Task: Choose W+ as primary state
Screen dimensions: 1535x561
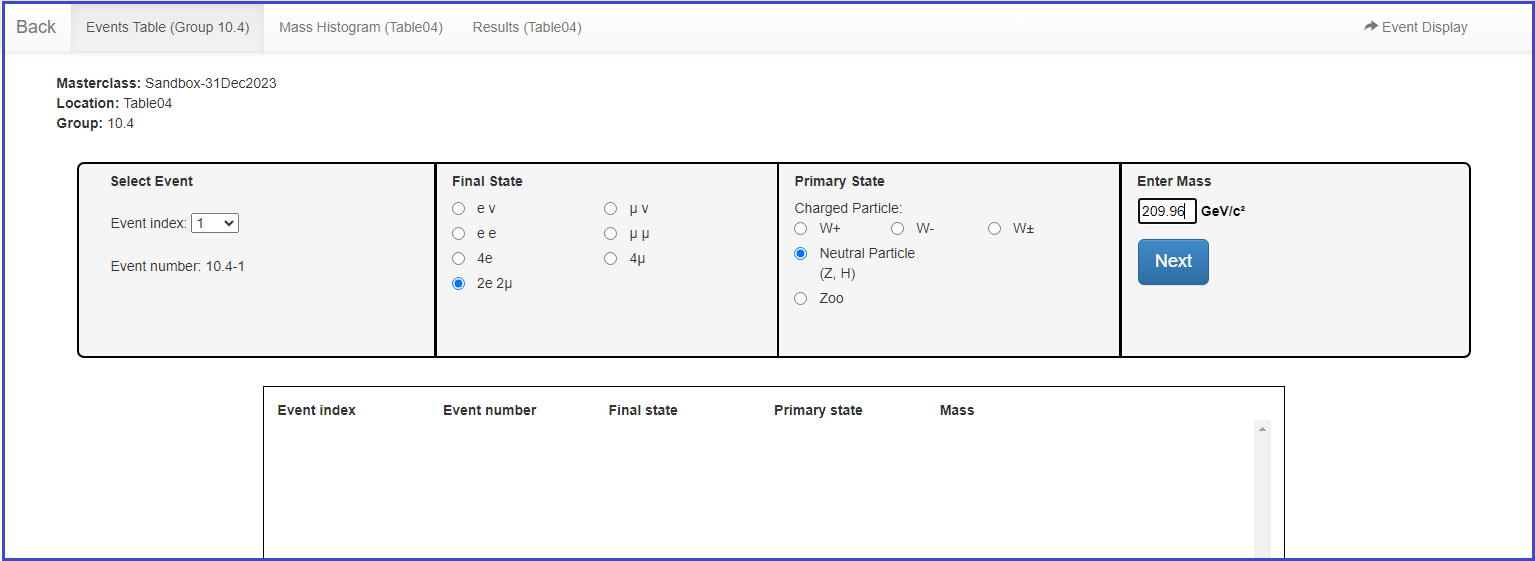Action: [801, 229]
